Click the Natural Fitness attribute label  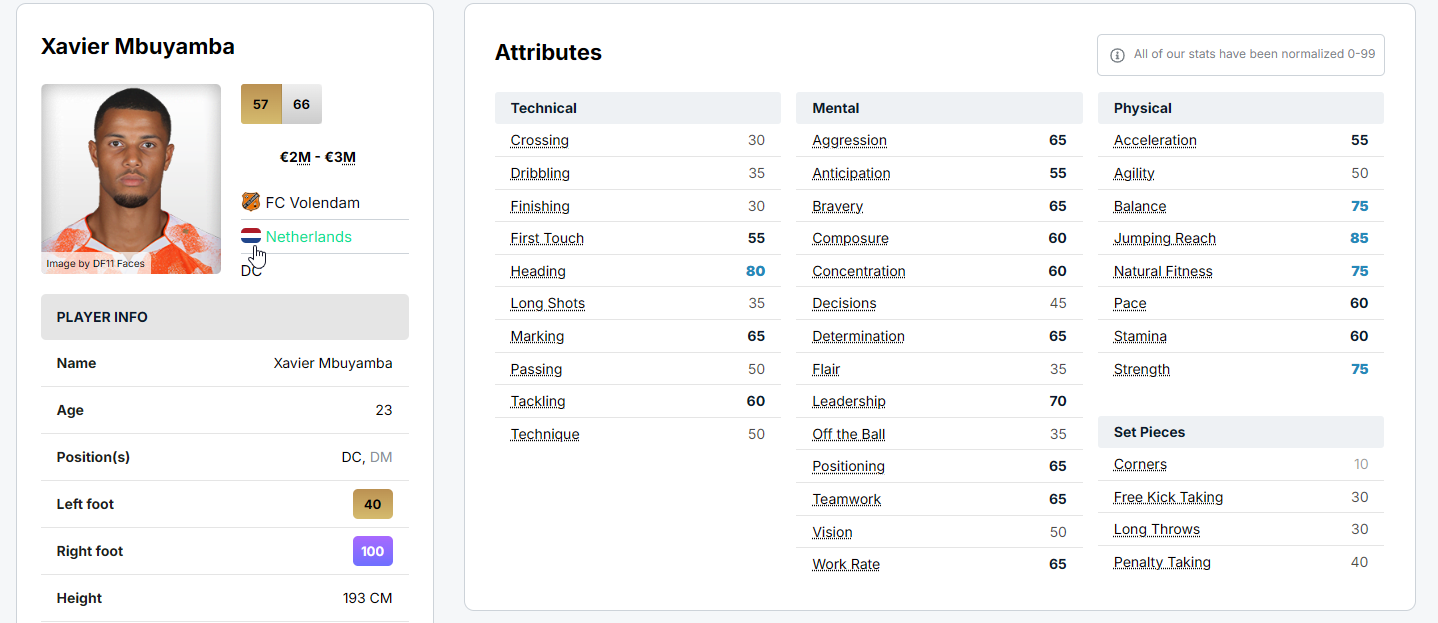1162,271
